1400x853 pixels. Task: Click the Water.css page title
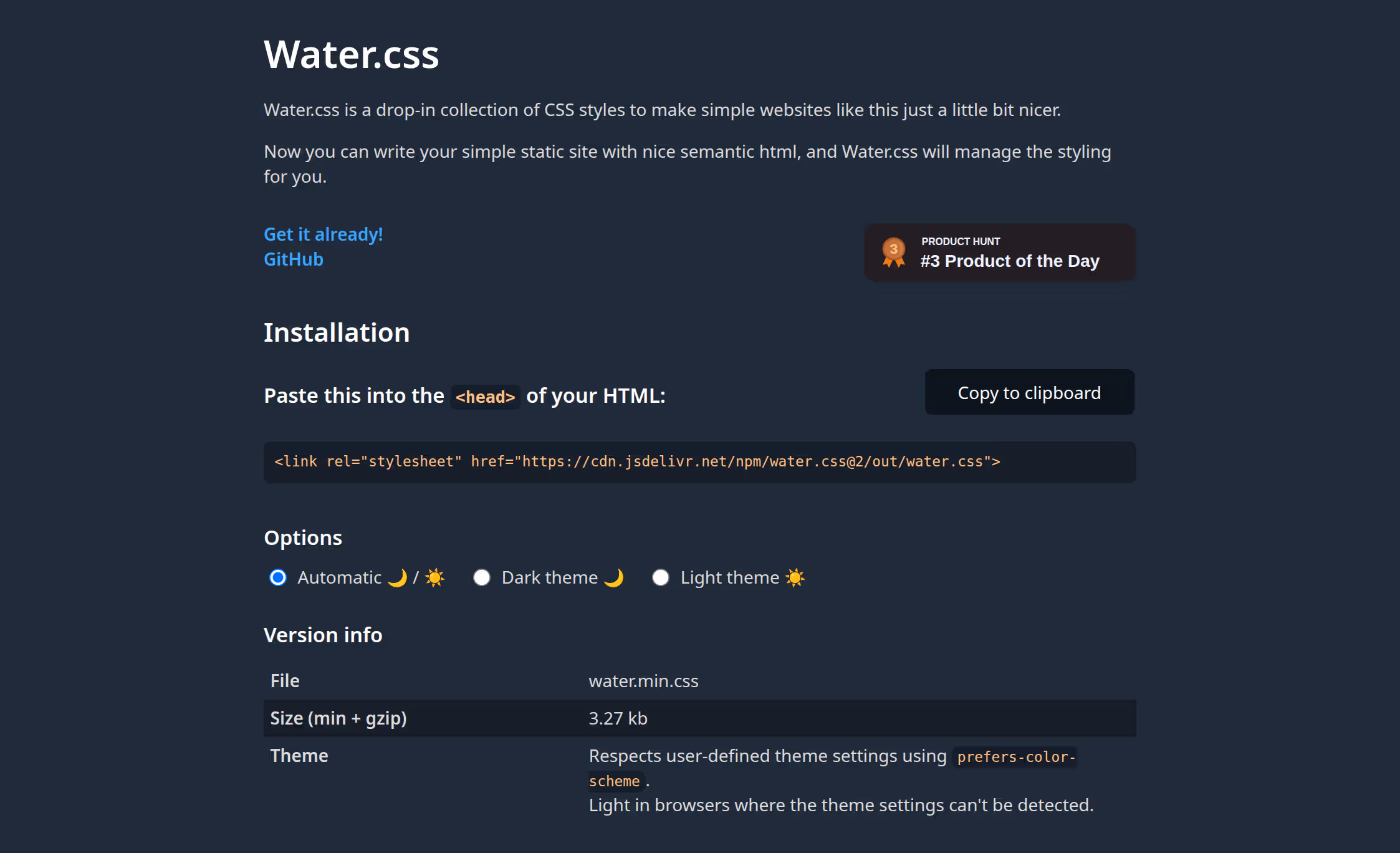click(x=352, y=54)
